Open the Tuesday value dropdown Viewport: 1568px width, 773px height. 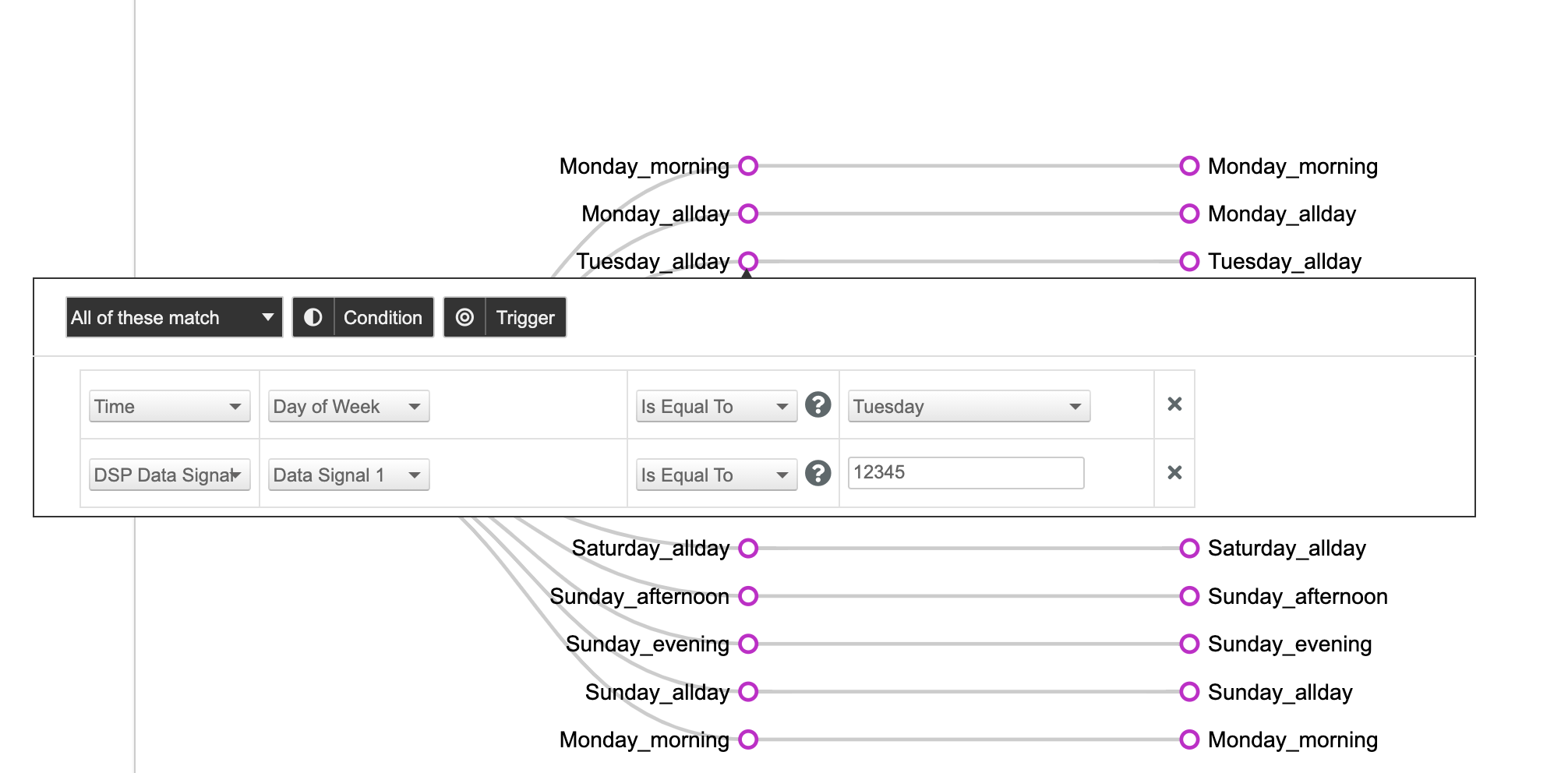pos(969,406)
